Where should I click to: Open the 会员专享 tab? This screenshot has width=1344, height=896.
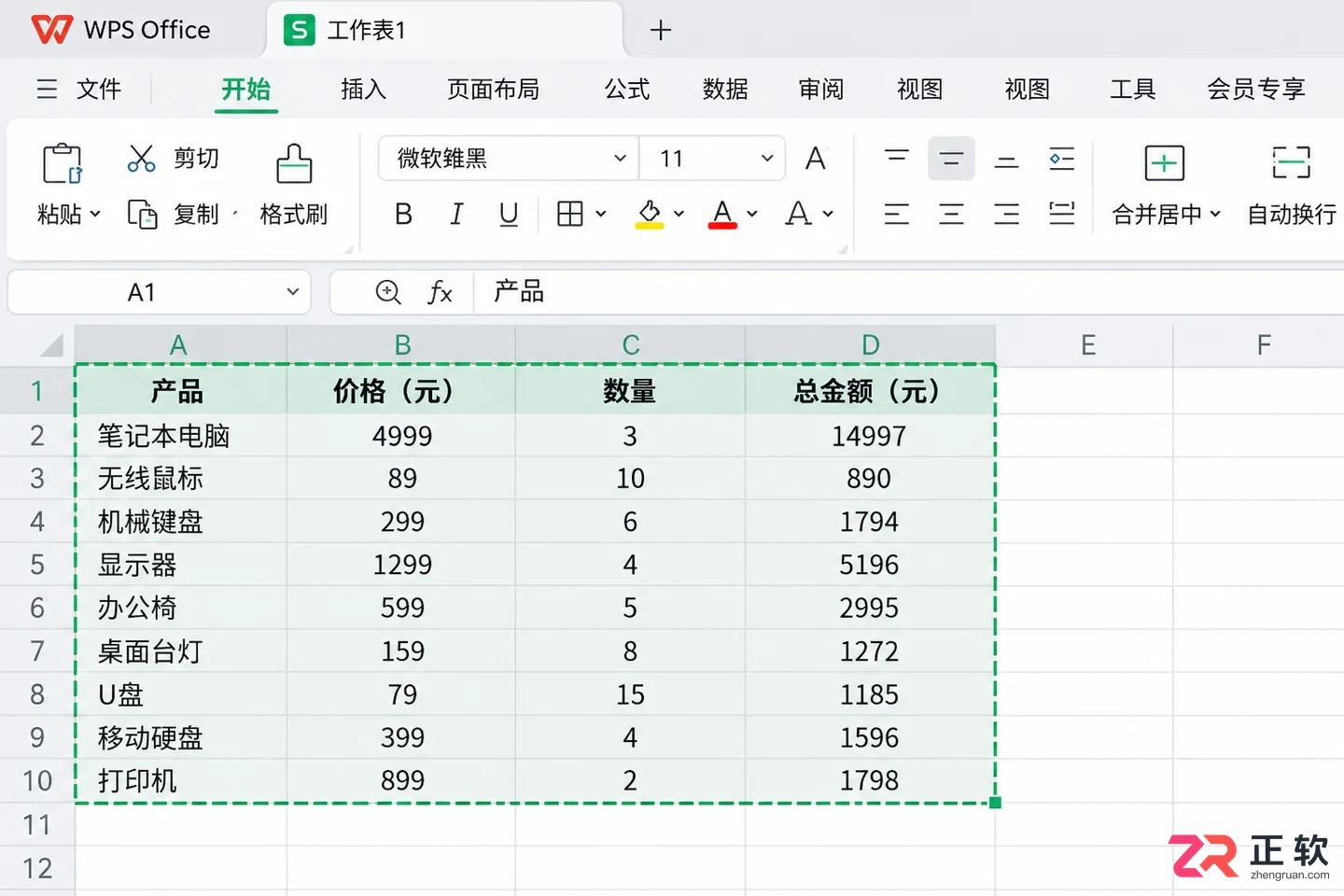point(1256,89)
